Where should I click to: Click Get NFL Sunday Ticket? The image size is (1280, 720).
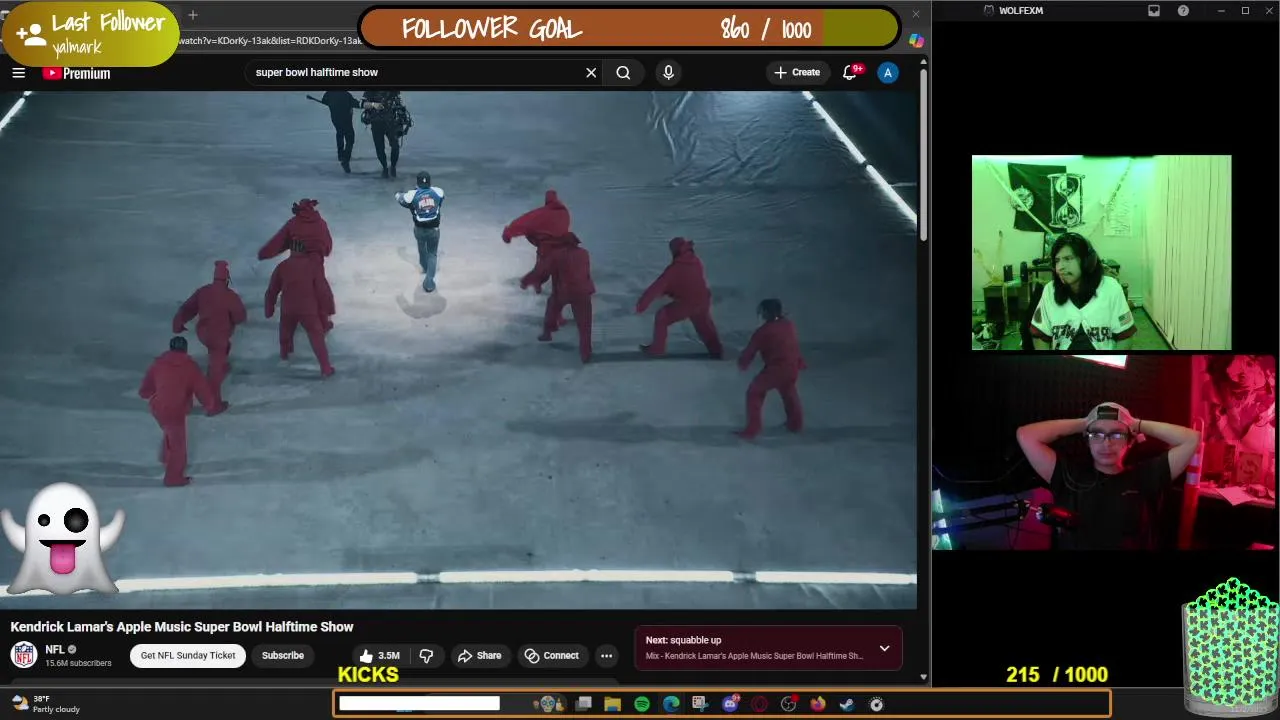tap(188, 656)
